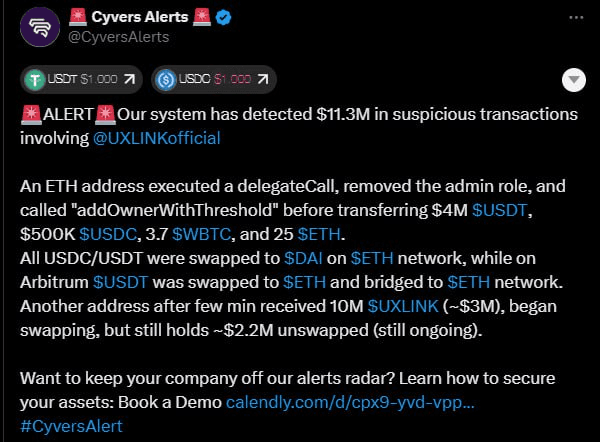Click the $USDT cashtag after Arbitrum
This screenshot has width=600, height=442.
121,282
